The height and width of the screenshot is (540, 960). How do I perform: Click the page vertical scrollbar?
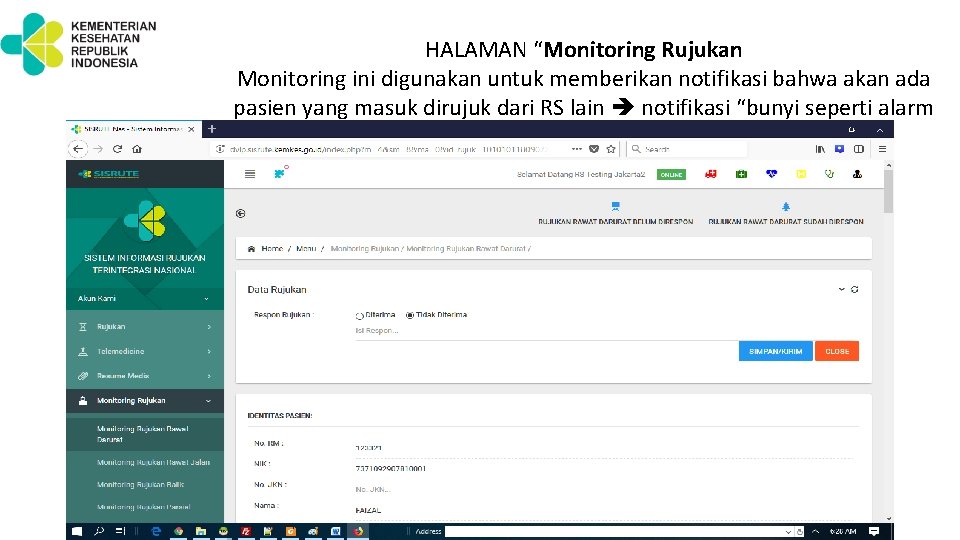[888, 191]
